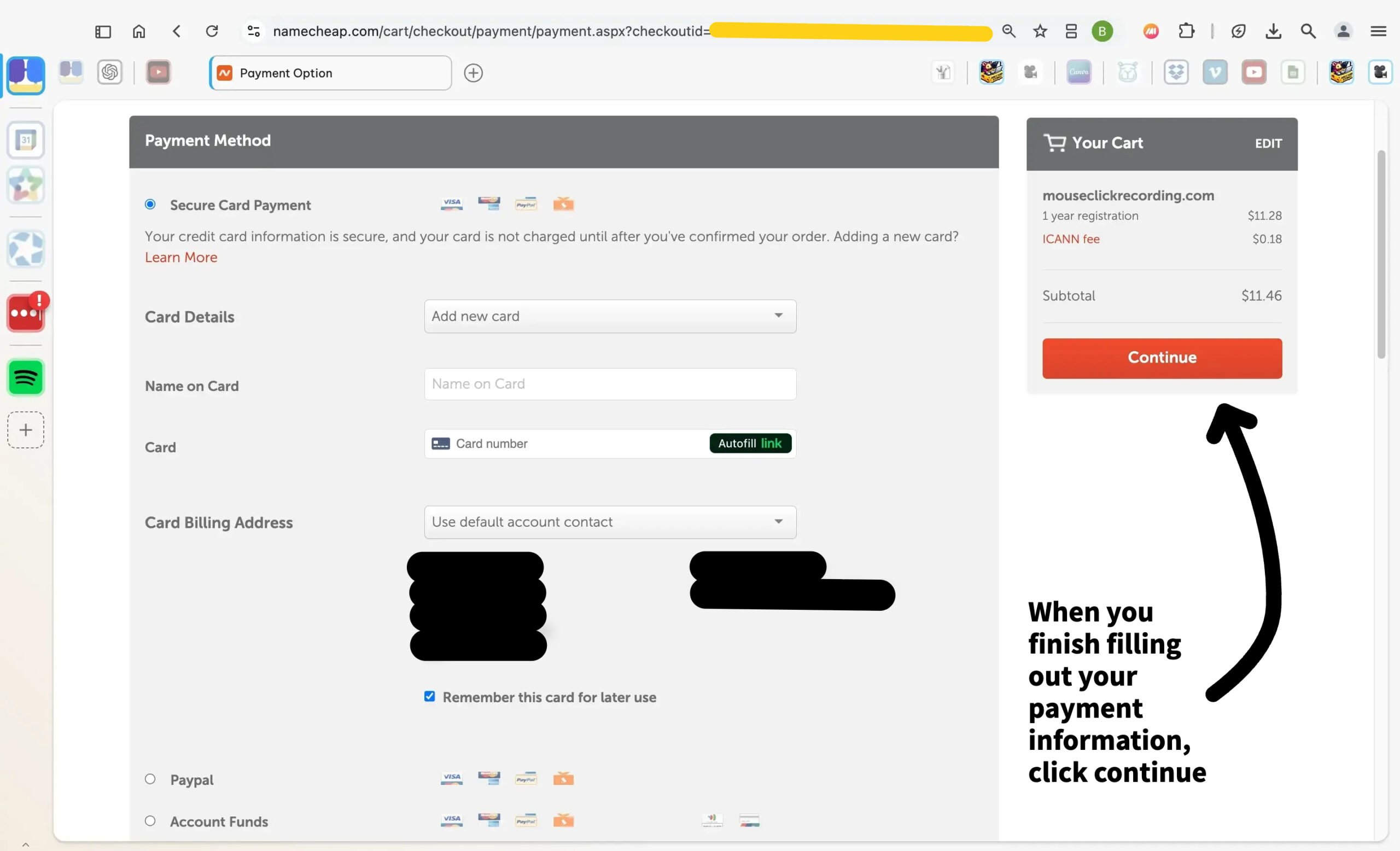Viewport: 1400px width, 851px height.
Task: Select Secure Card Payment radio button
Action: 150,205
